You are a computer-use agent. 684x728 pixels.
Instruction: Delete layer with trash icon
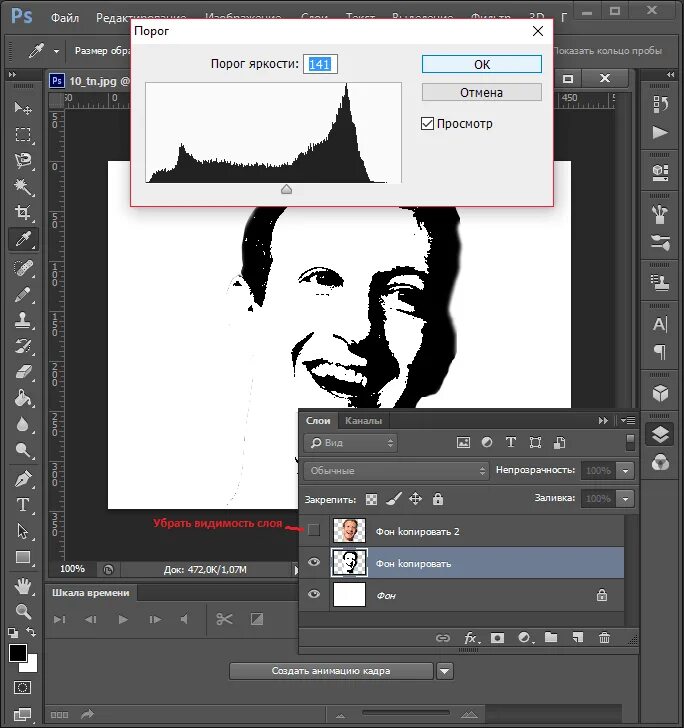(x=604, y=637)
